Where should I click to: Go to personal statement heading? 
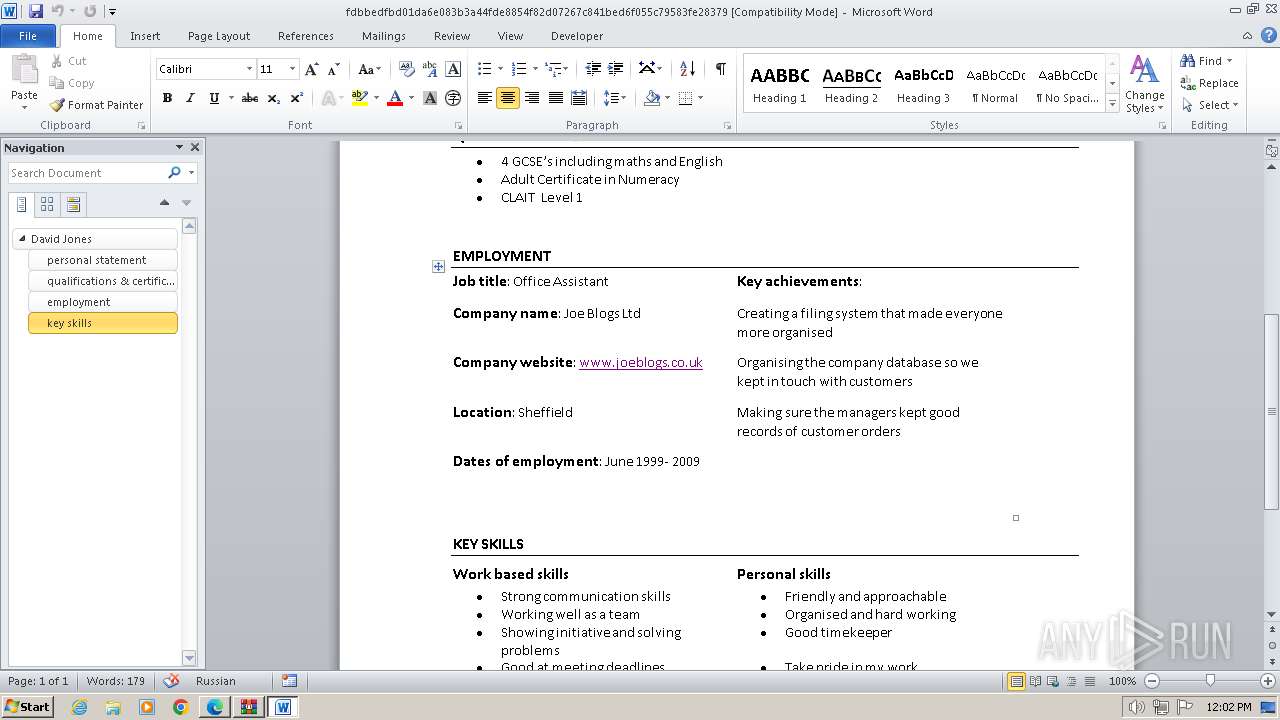point(103,260)
